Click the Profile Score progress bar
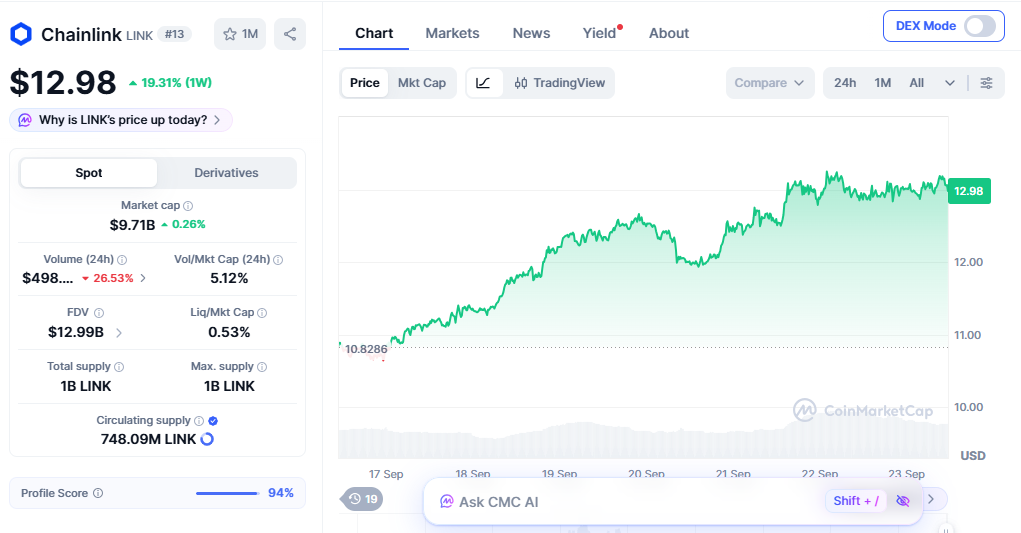 [227, 493]
